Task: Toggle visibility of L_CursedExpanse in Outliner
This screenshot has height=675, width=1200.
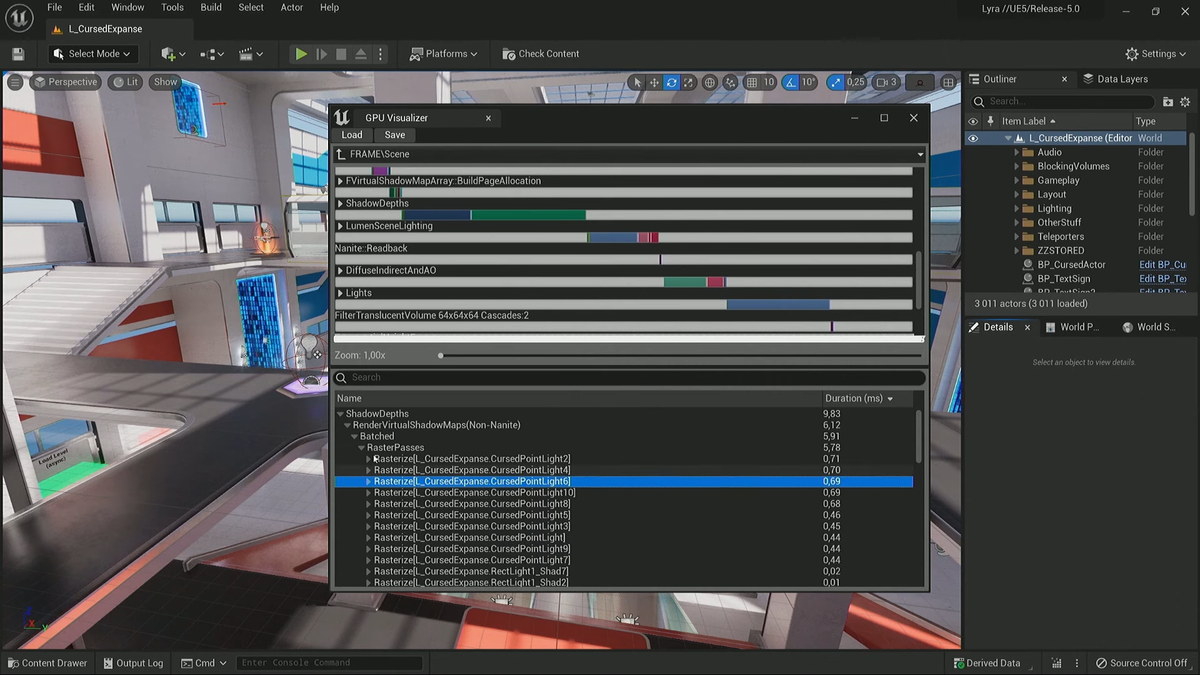Action: pos(973,138)
